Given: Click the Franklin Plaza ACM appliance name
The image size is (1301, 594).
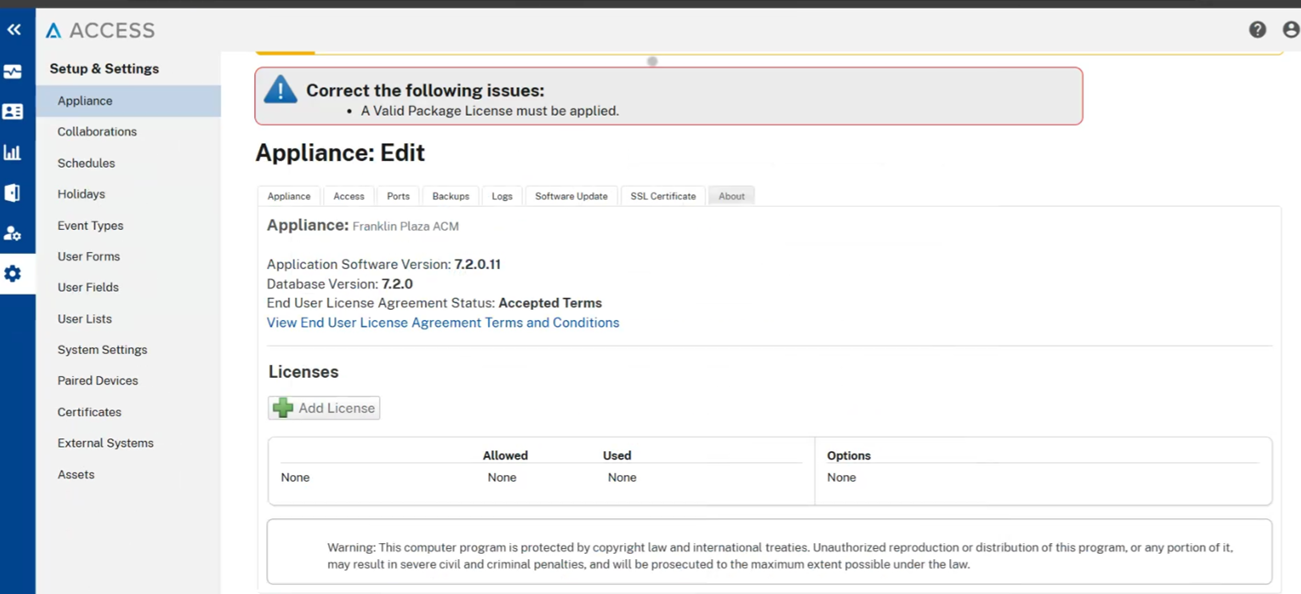Looking at the screenshot, I should (406, 227).
